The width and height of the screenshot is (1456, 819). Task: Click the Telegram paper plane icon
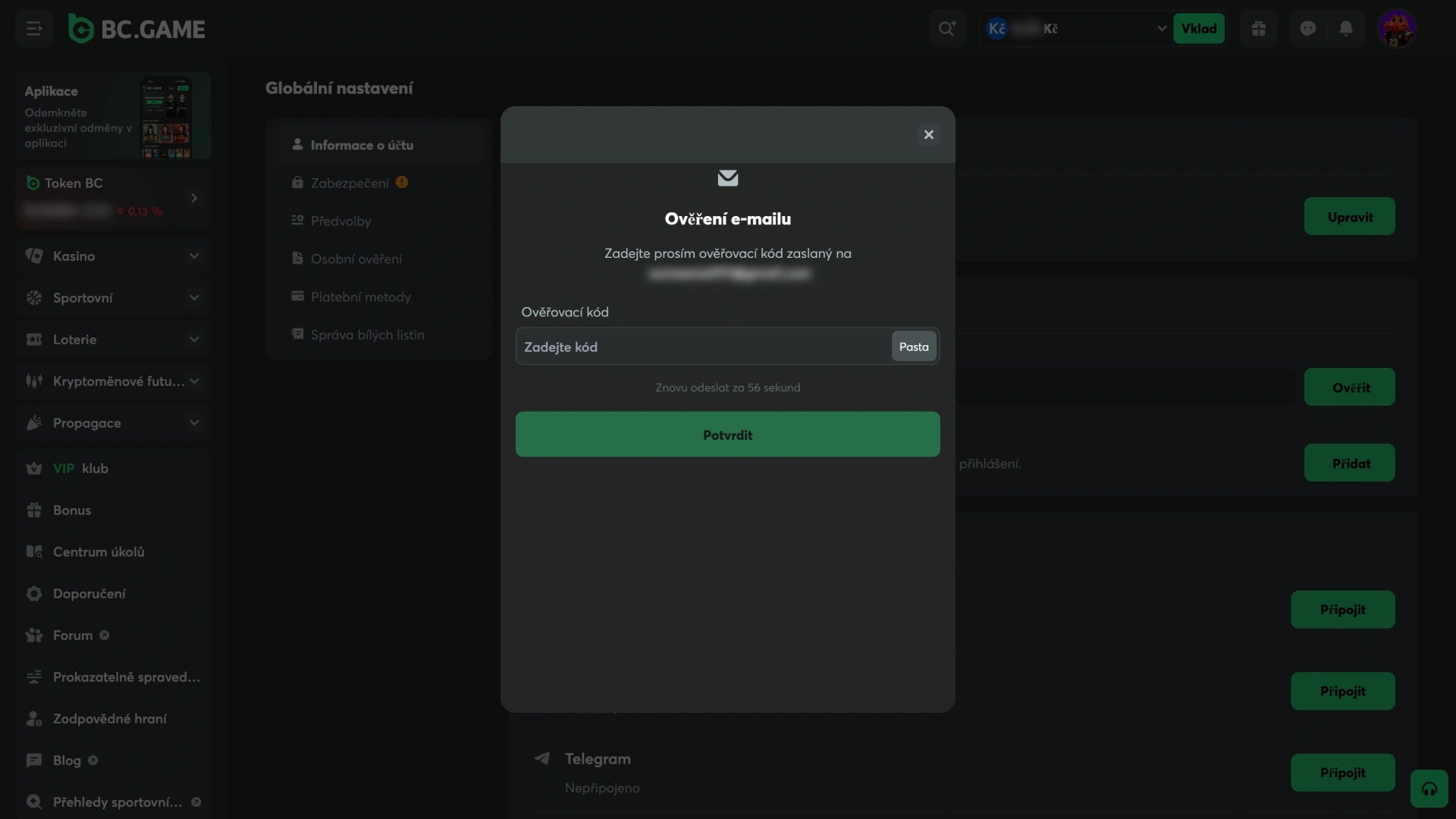pyautogui.click(x=541, y=758)
